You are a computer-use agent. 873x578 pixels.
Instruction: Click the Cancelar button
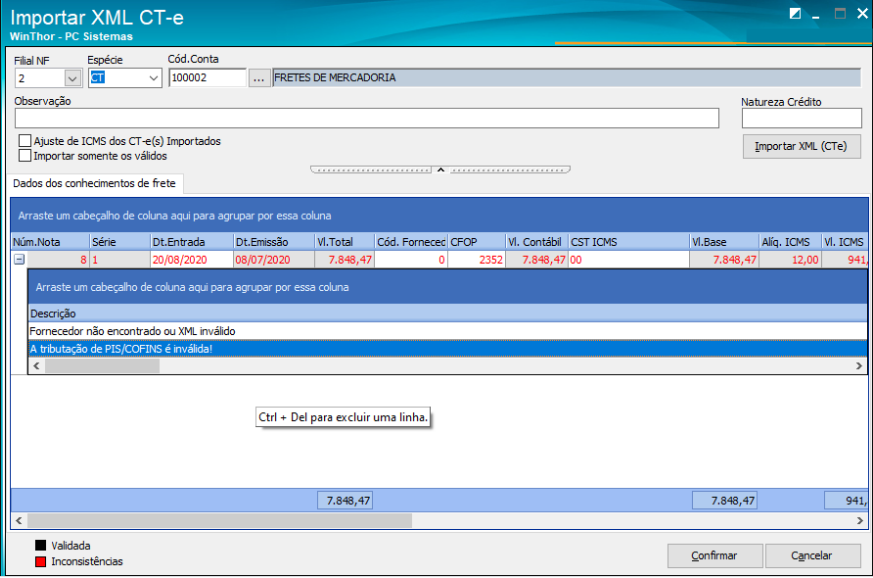(812, 555)
